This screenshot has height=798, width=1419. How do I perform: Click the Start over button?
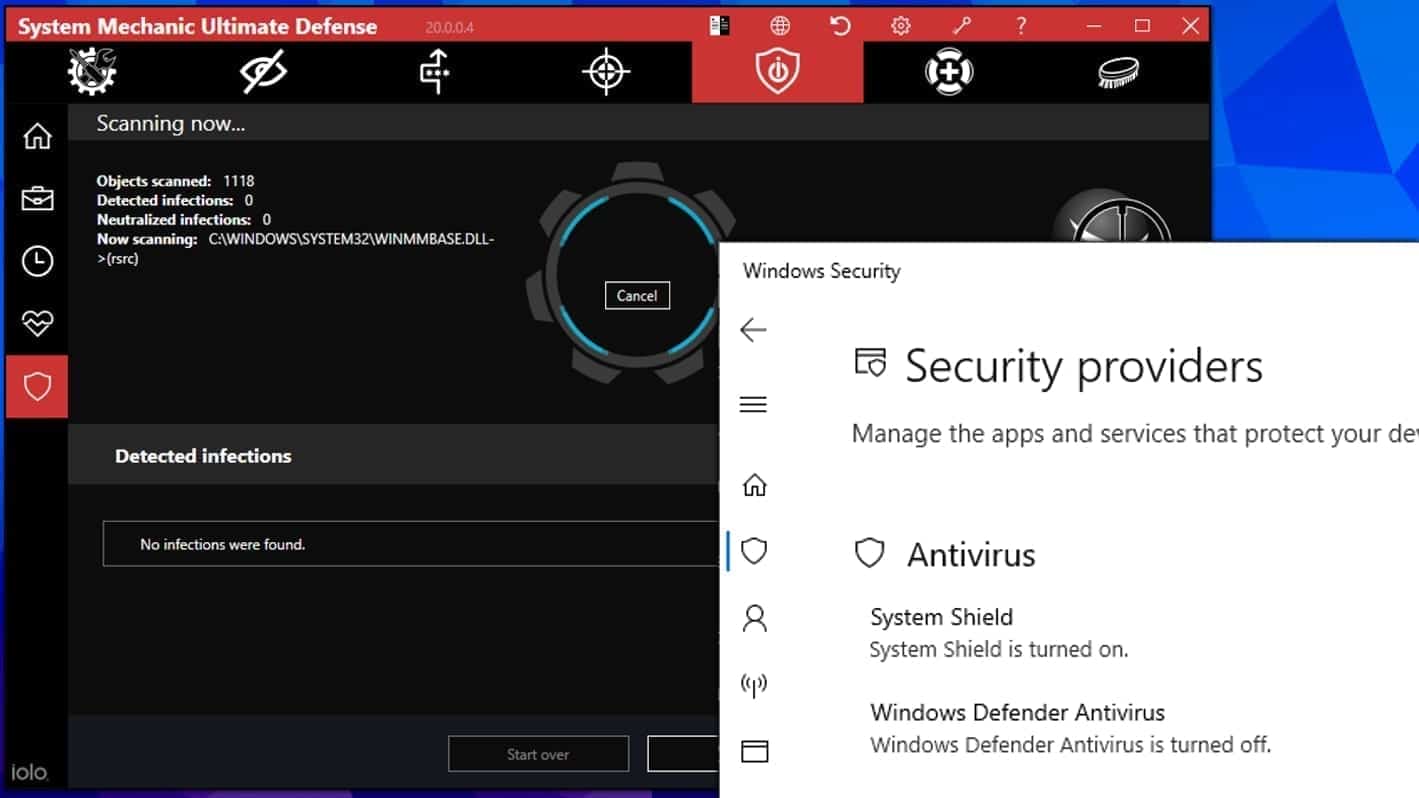[x=538, y=754]
